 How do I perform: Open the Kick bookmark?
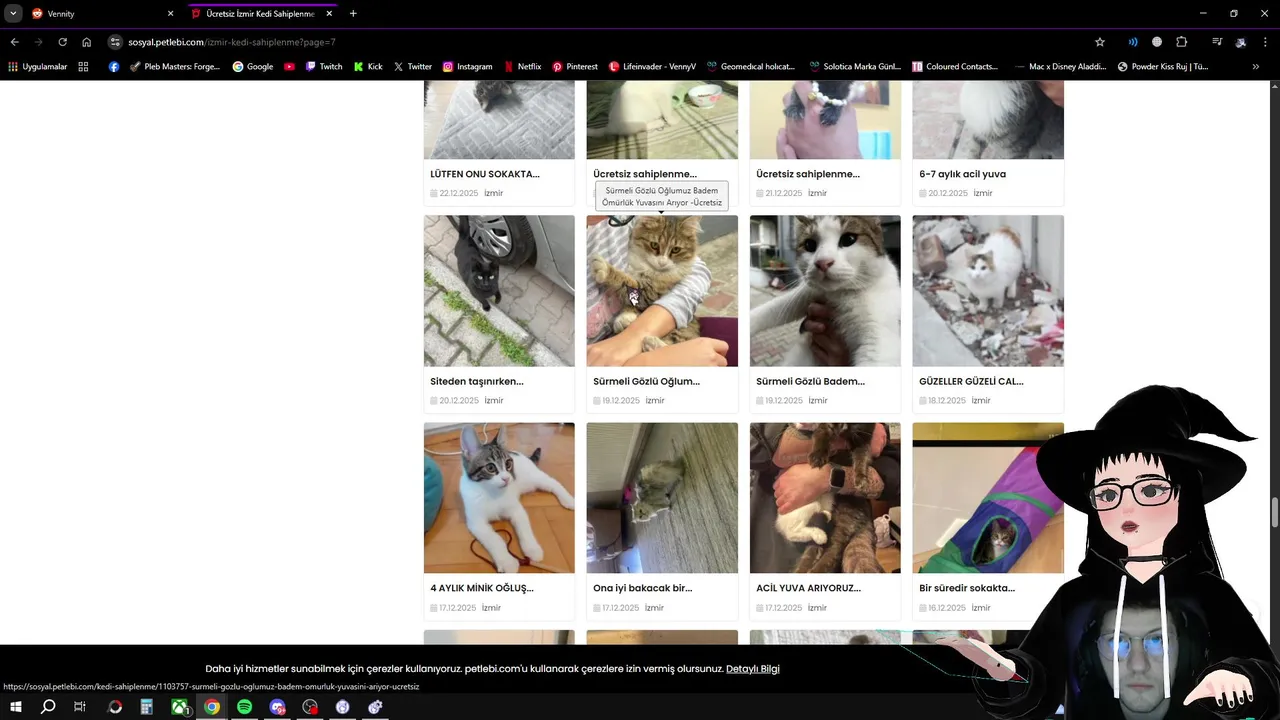368,67
